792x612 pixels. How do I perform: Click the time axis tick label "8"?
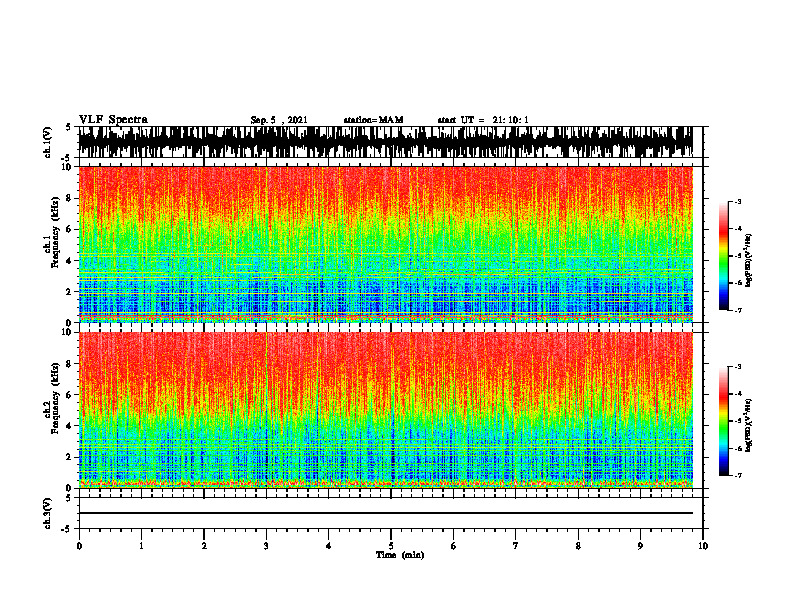pyautogui.click(x=578, y=546)
